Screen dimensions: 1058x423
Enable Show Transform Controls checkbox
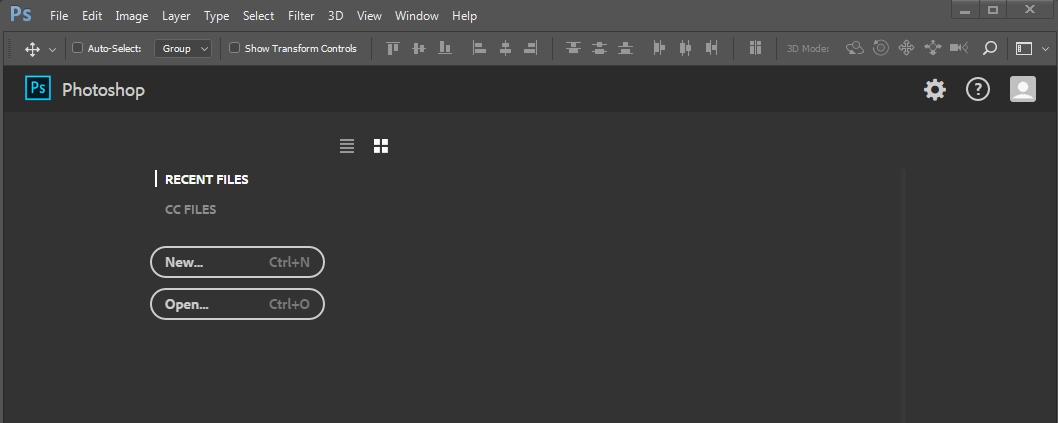[234, 48]
